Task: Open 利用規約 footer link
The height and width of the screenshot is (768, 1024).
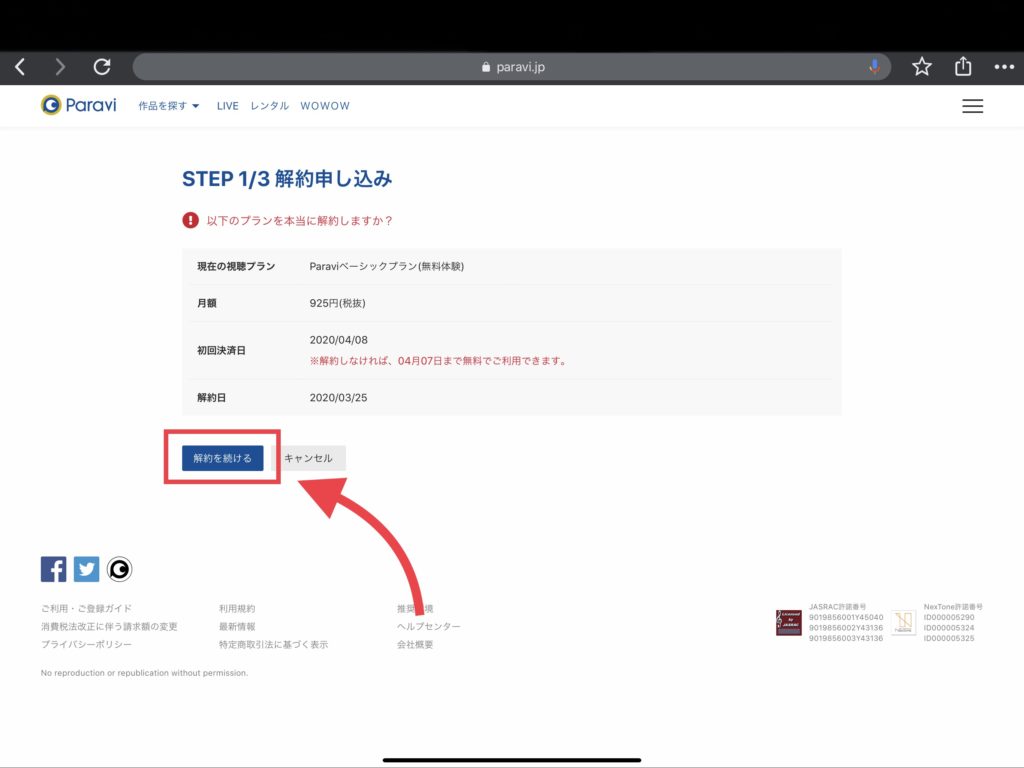Action: pos(237,608)
